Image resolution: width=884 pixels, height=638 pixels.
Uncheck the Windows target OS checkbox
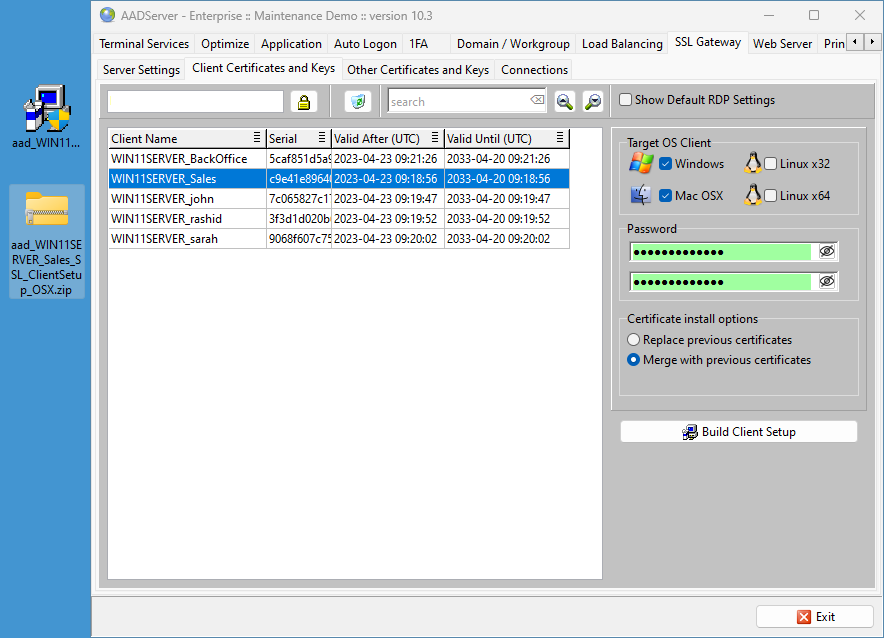(666, 164)
